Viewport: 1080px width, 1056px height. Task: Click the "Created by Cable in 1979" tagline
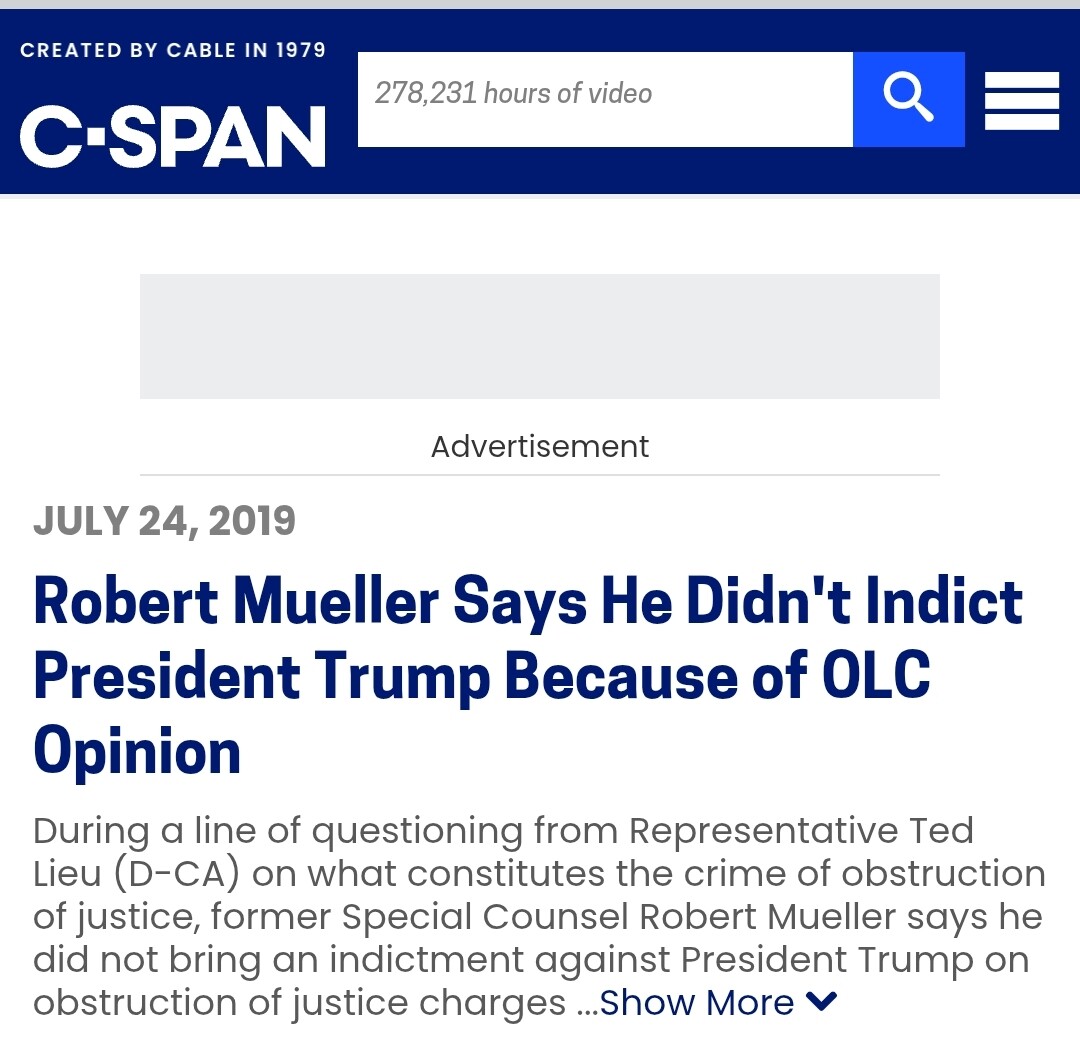[x=173, y=50]
